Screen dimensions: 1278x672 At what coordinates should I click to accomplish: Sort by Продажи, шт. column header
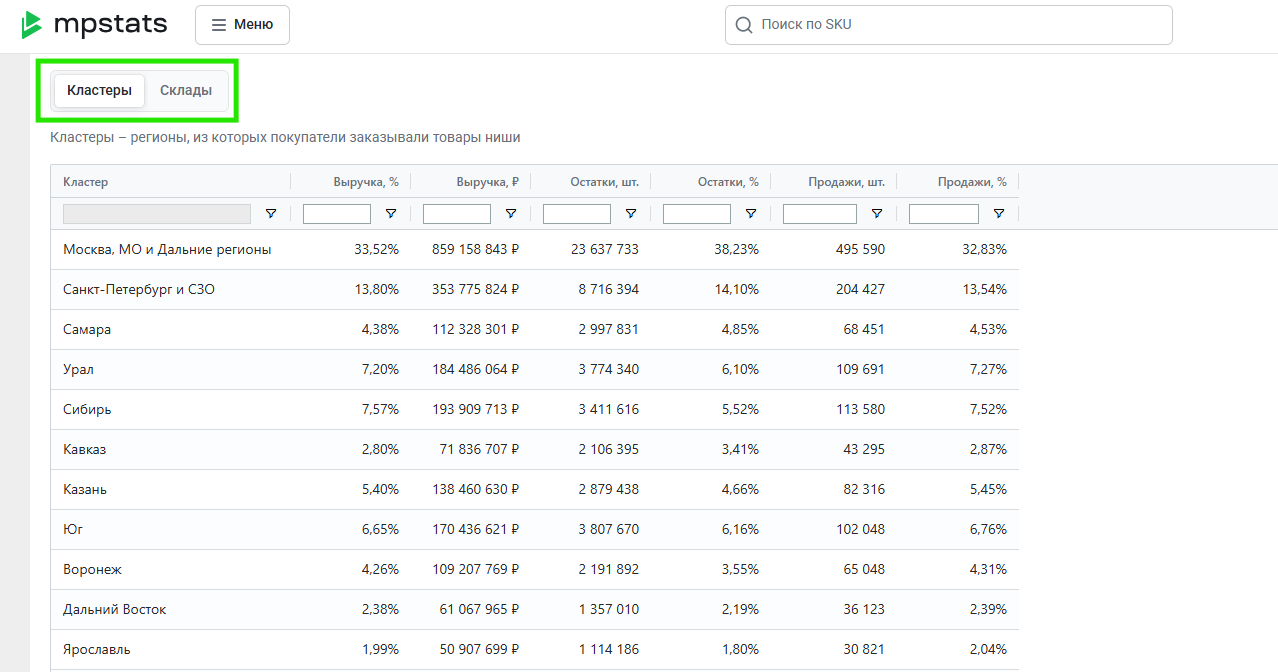846,182
